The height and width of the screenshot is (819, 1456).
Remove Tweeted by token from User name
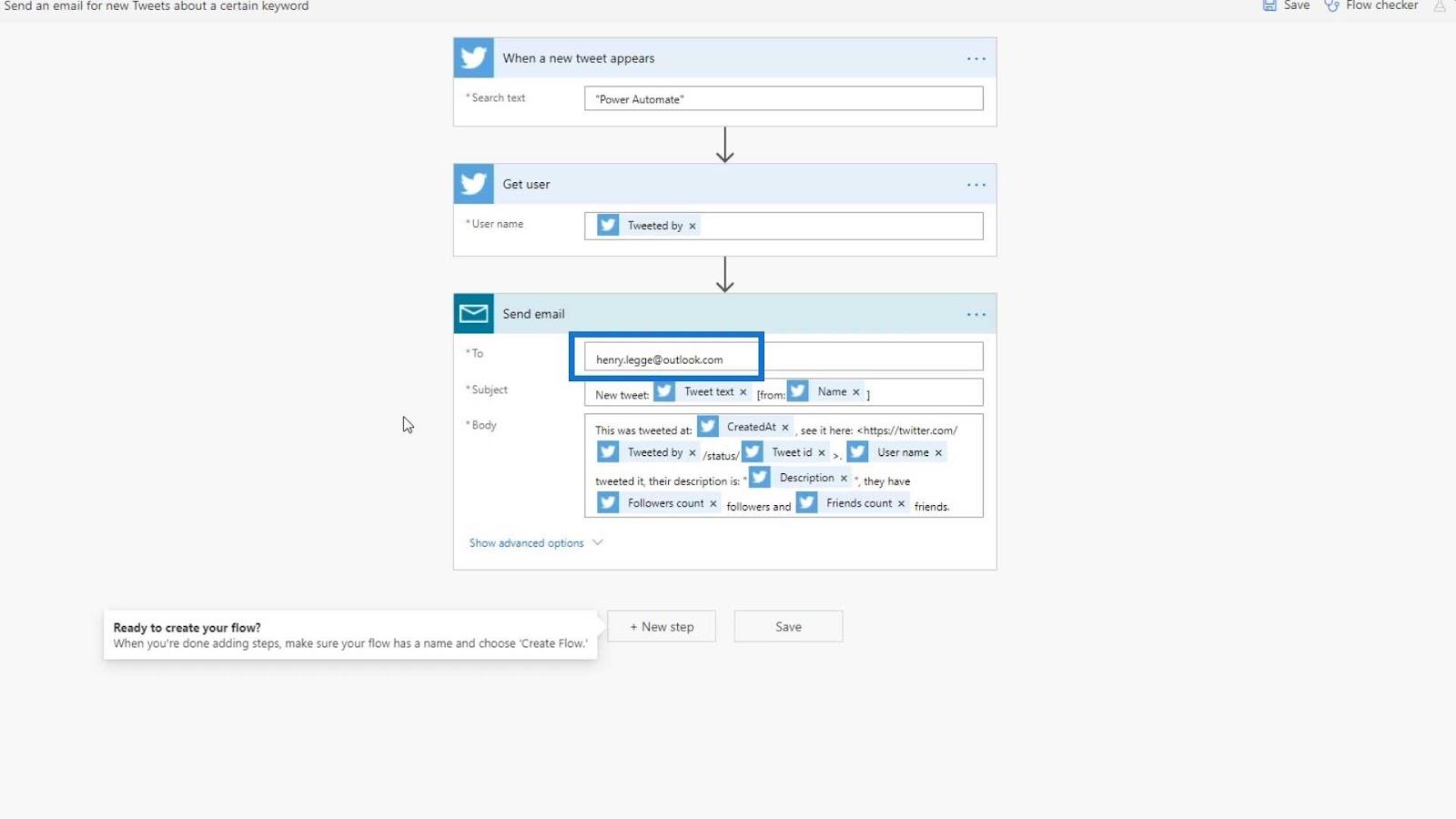(x=693, y=227)
